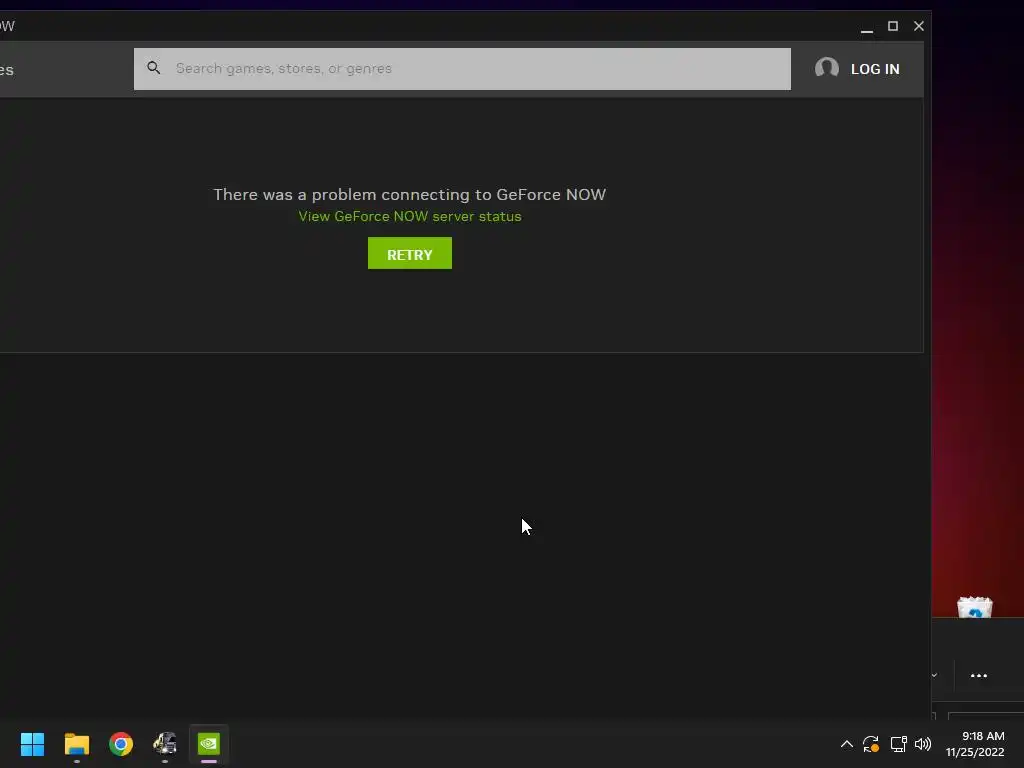The width and height of the screenshot is (1024, 768).
Task: Close the GeForce NOW window
Action: [x=919, y=26]
